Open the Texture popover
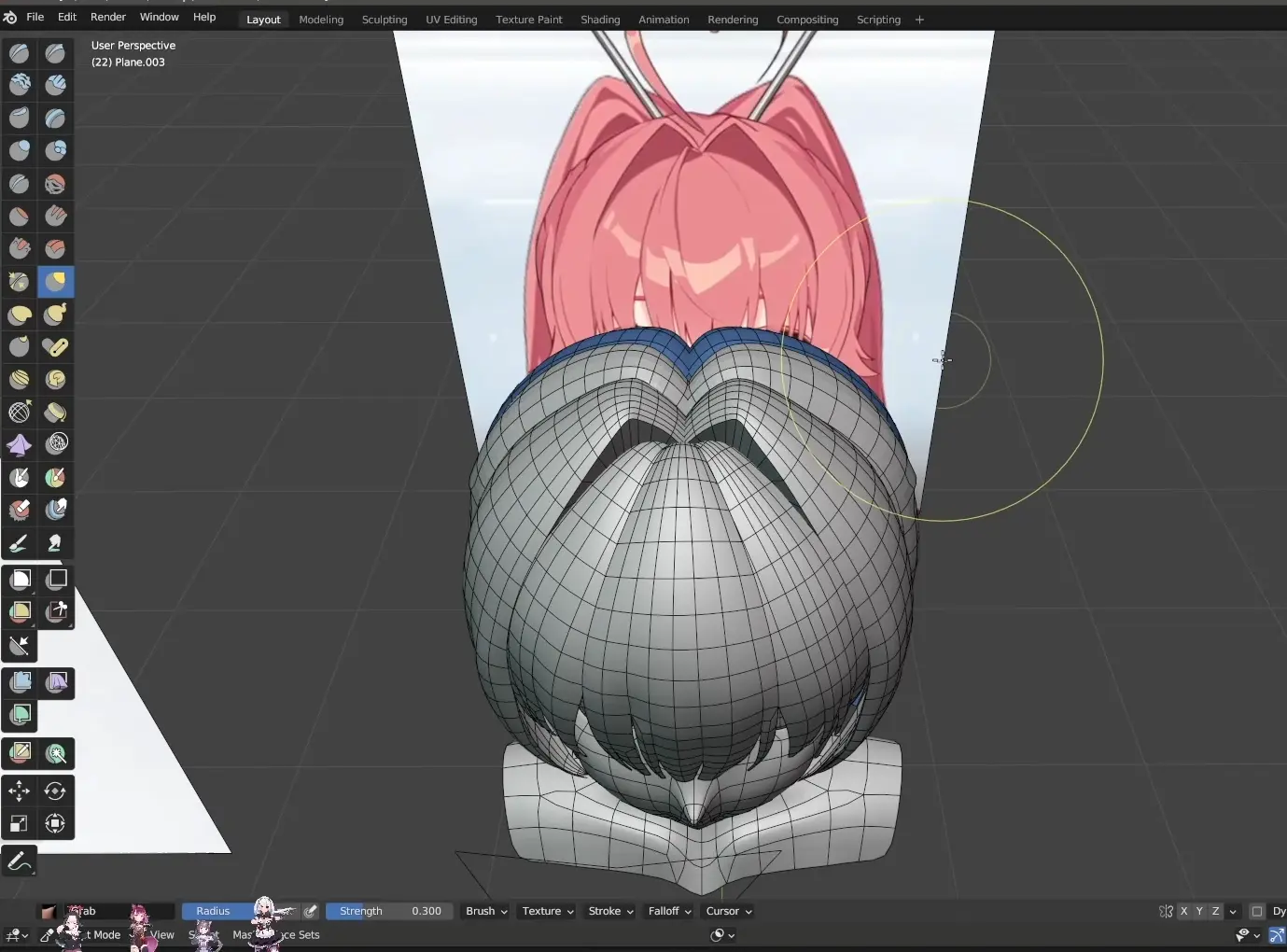Screen dimensions: 1287x952 [548, 911]
